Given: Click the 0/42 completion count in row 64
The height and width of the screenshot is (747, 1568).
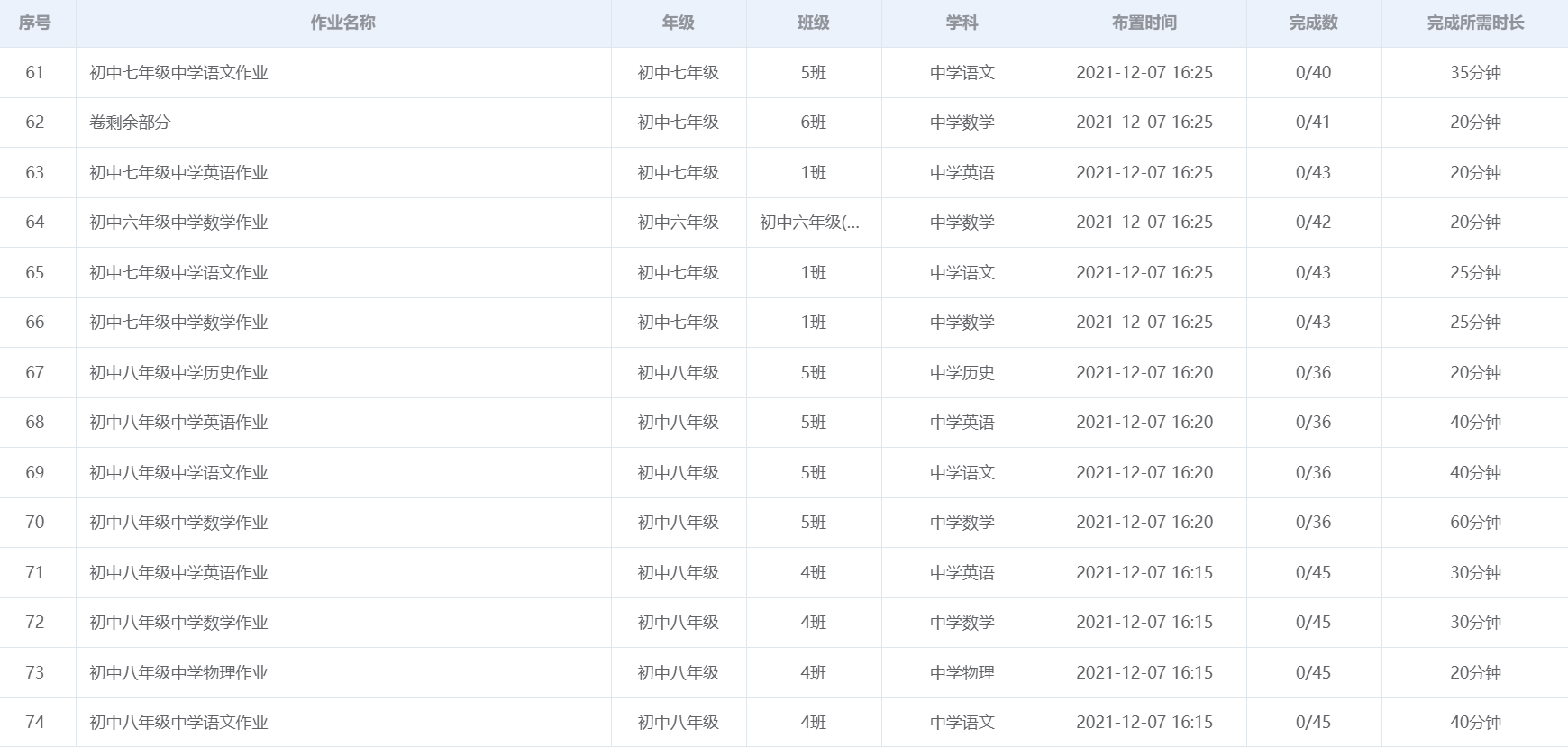Looking at the screenshot, I should pyautogui.click(x=1313, y=223).
